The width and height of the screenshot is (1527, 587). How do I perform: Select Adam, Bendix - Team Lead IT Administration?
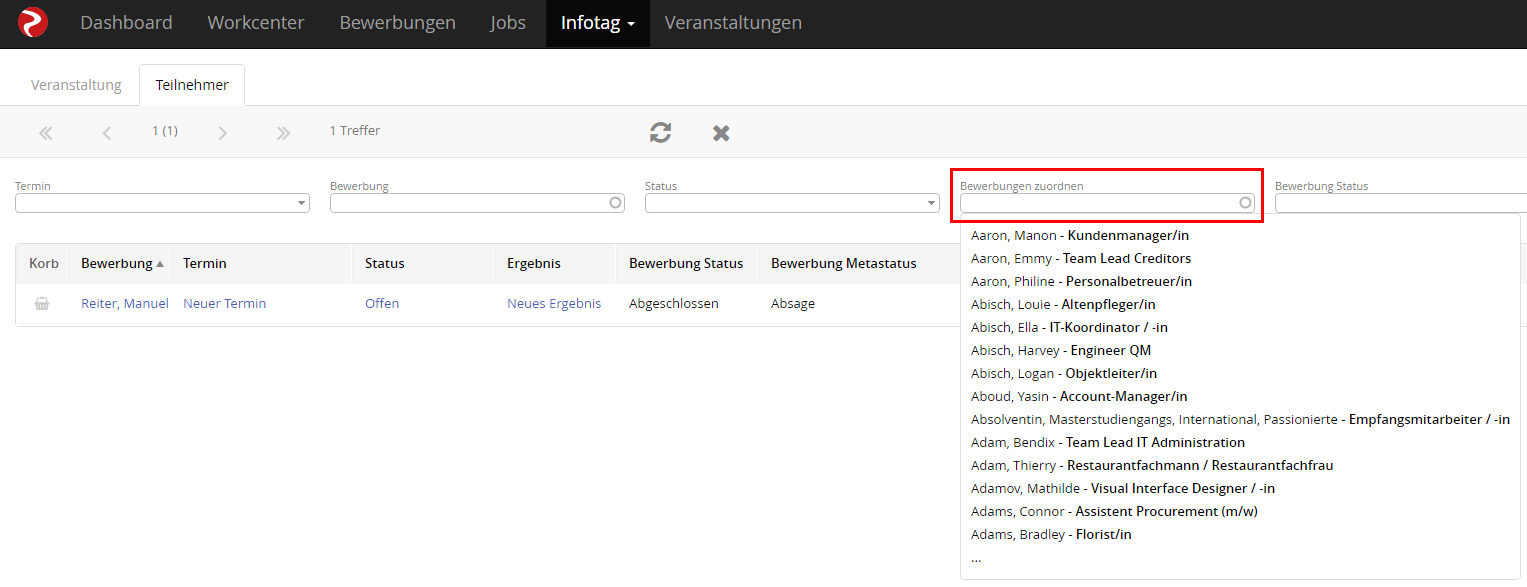coord(1108,443)
